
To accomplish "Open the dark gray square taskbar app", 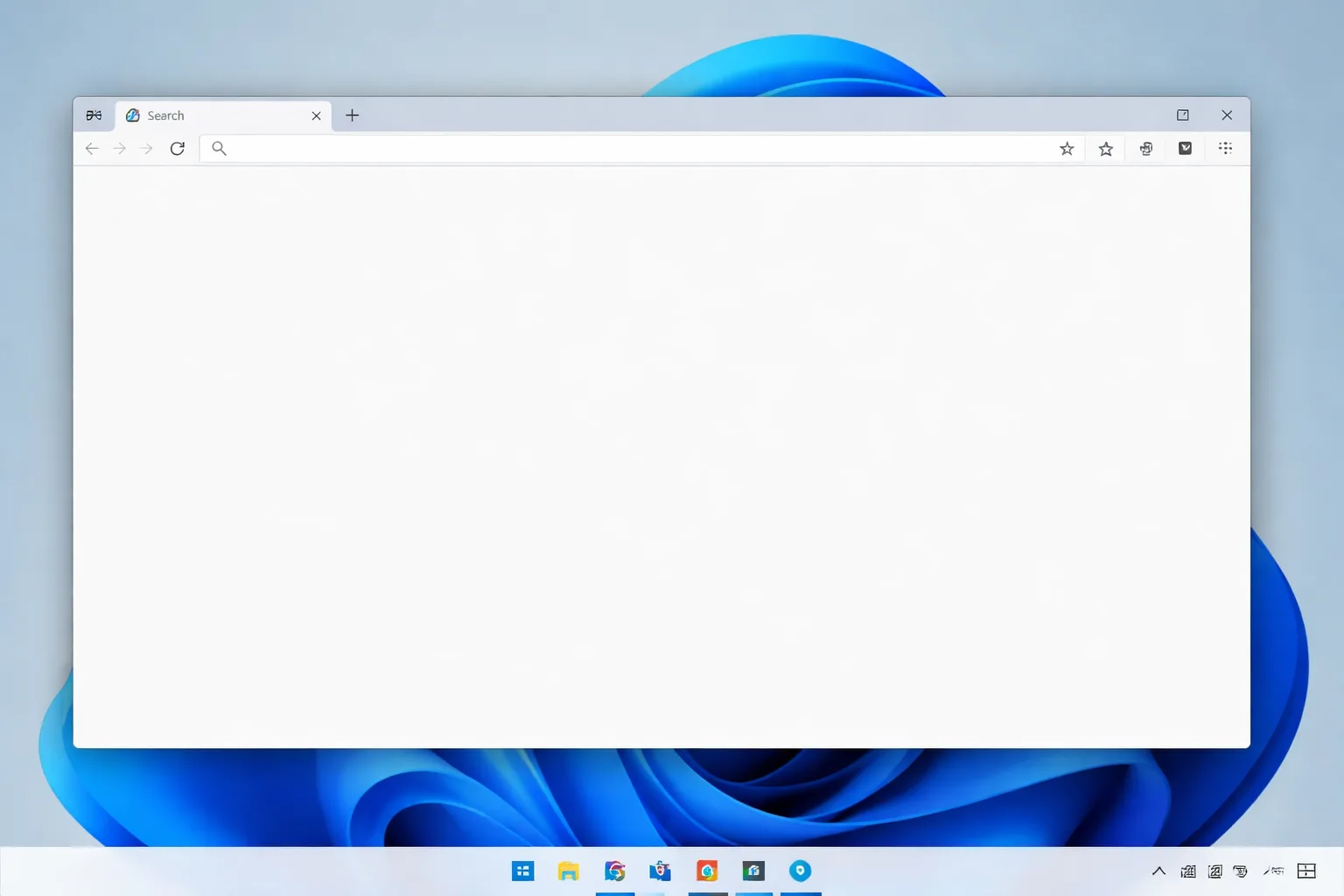I will (x=753, y=871).
